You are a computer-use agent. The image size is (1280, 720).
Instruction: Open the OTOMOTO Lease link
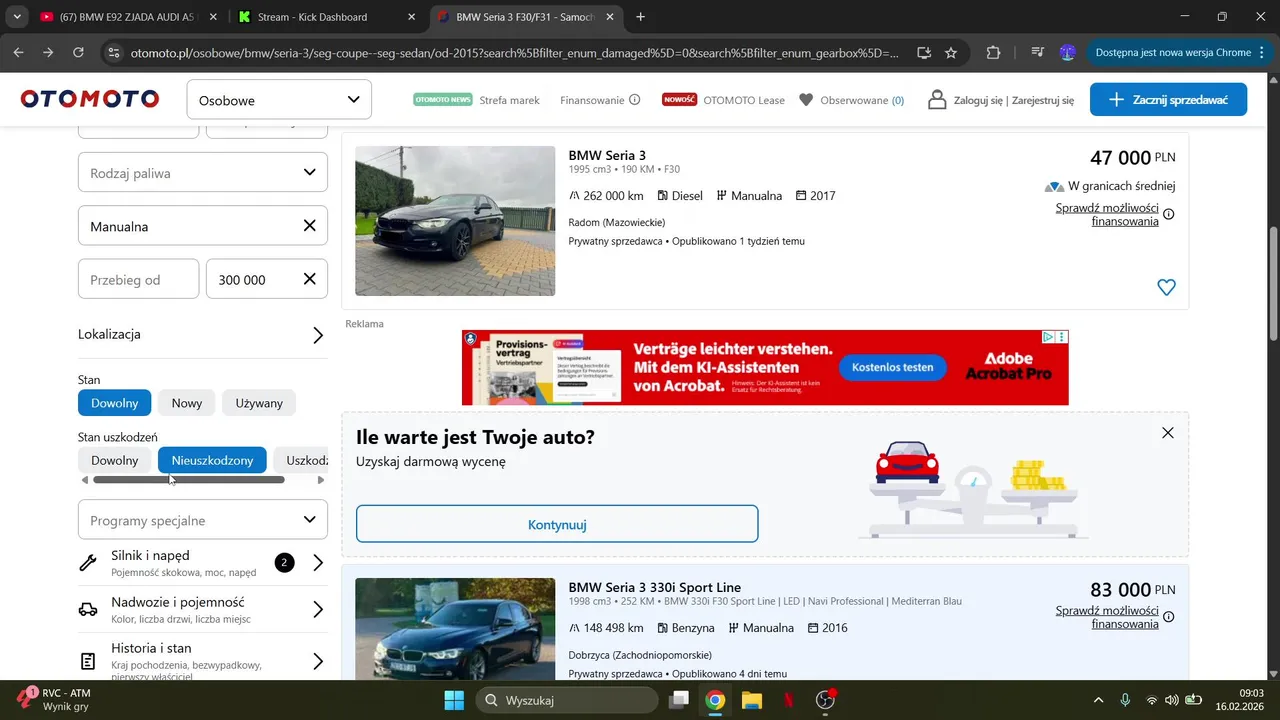click(x=723, y=100)
